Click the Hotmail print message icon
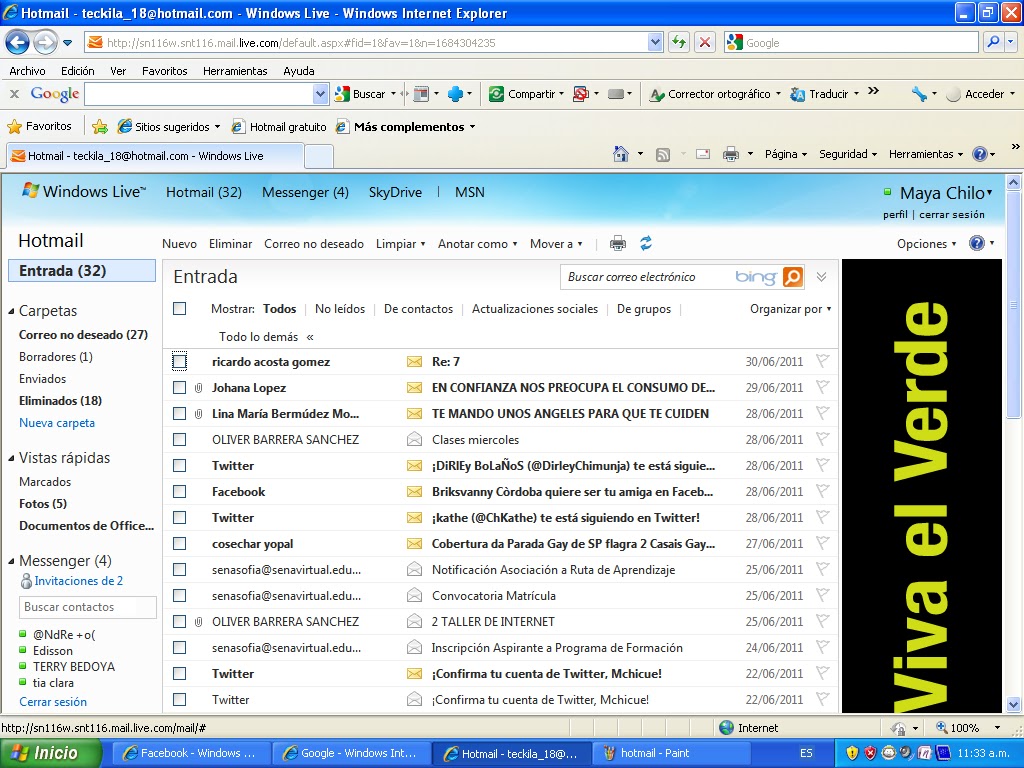This screenshot has height=768, width=1024. pos(617,244)
